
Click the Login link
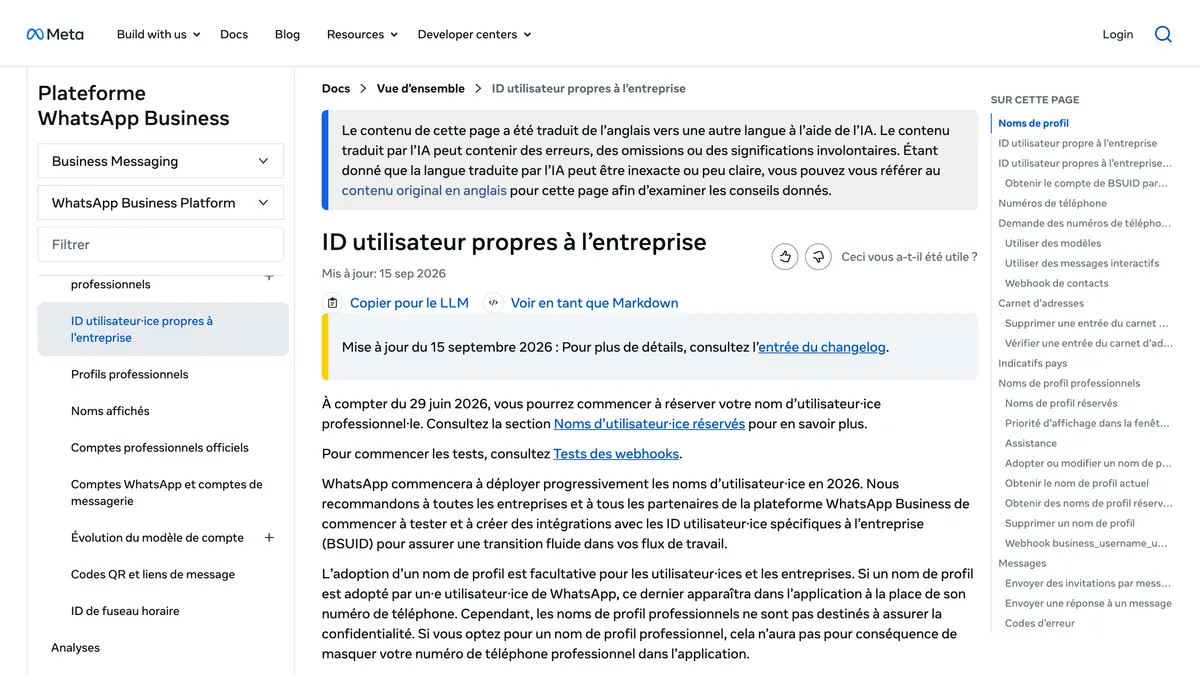[1118, 34]
